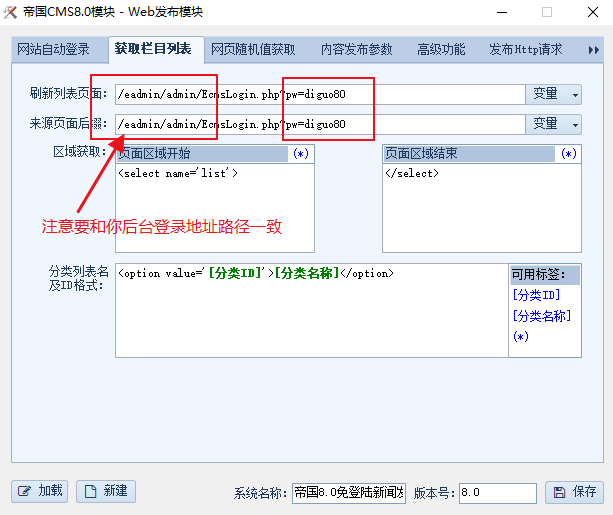Open the 发布Http请求 tab

point(525,50)
